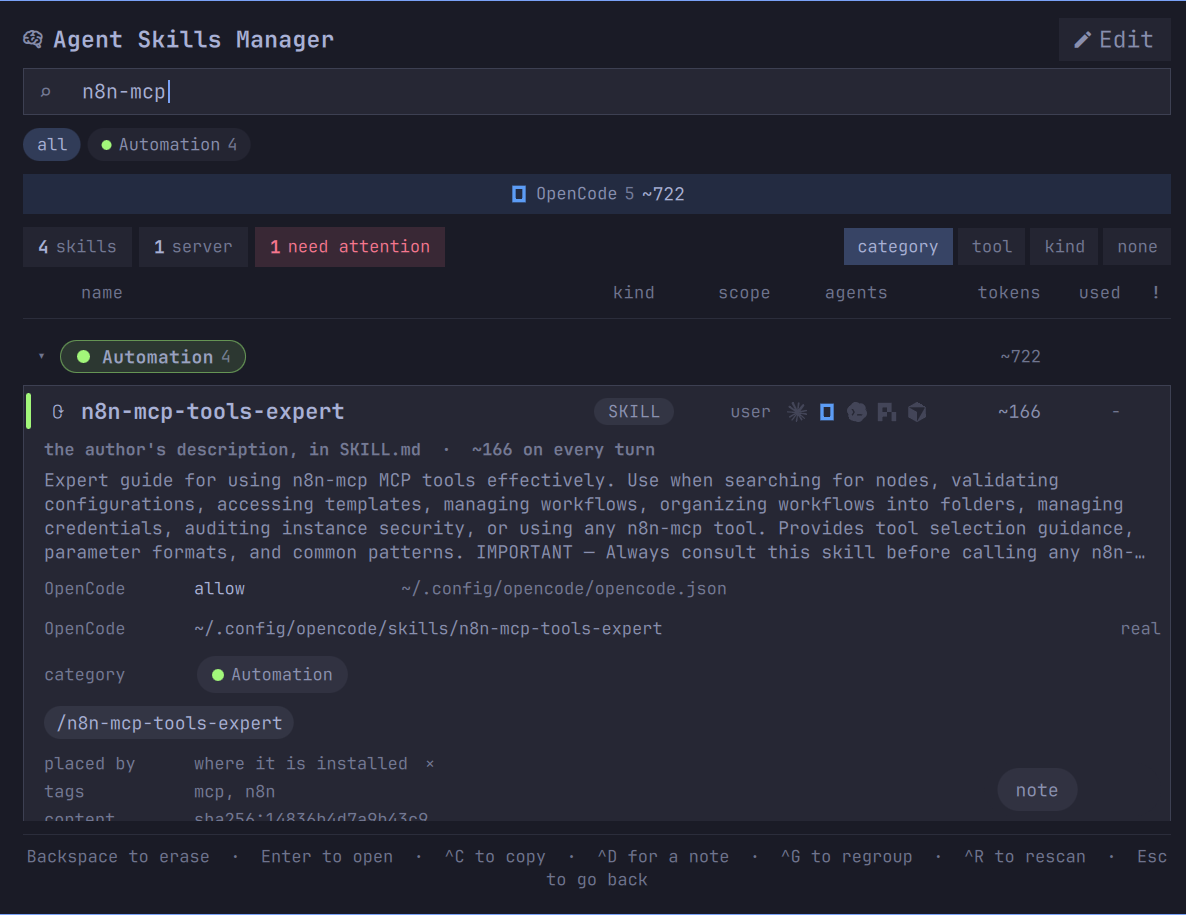Click the /n8n-mcp-tools-expert command chip

click(169, 723)
